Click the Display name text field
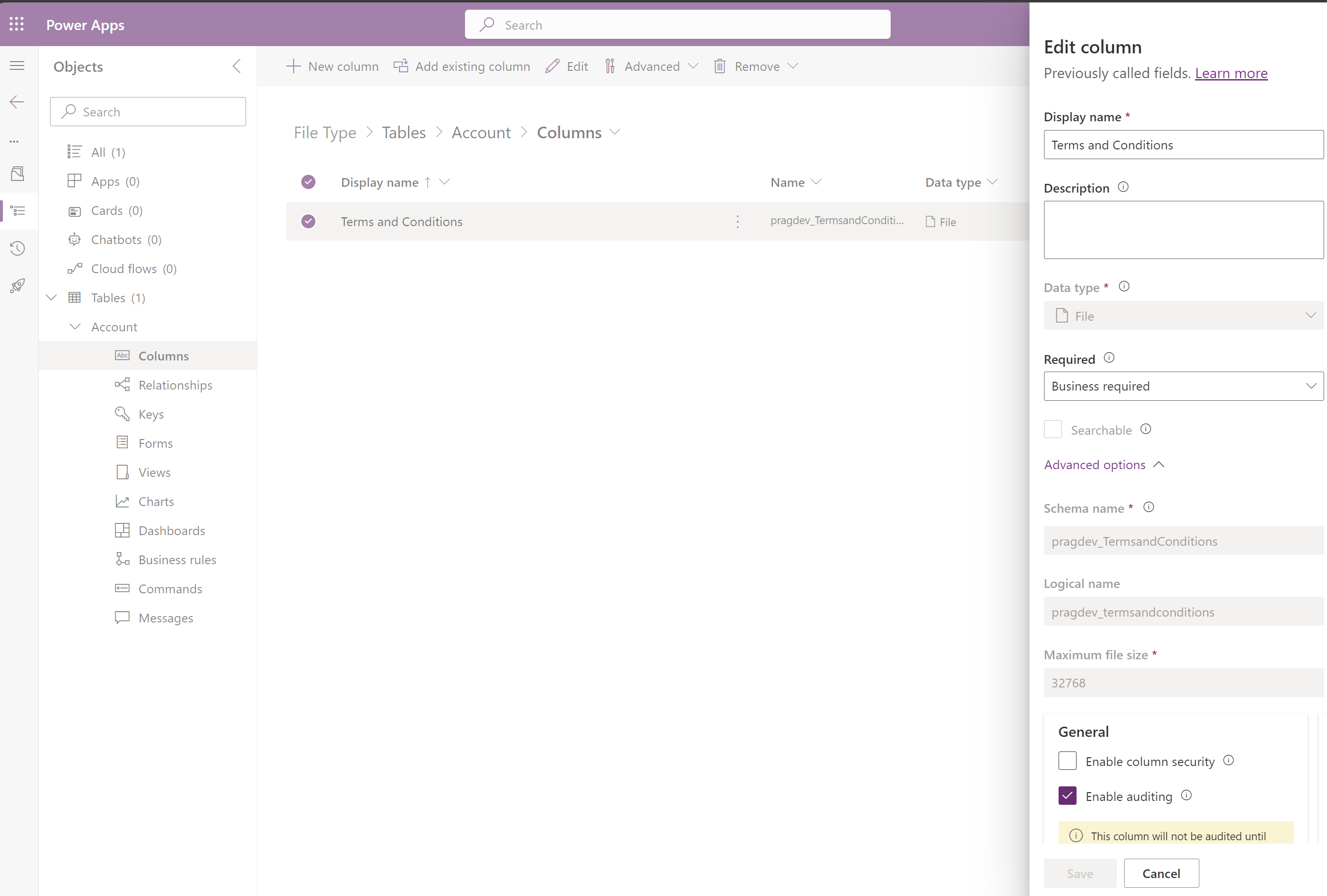 pyautogui.click(x=1183, y=145)
